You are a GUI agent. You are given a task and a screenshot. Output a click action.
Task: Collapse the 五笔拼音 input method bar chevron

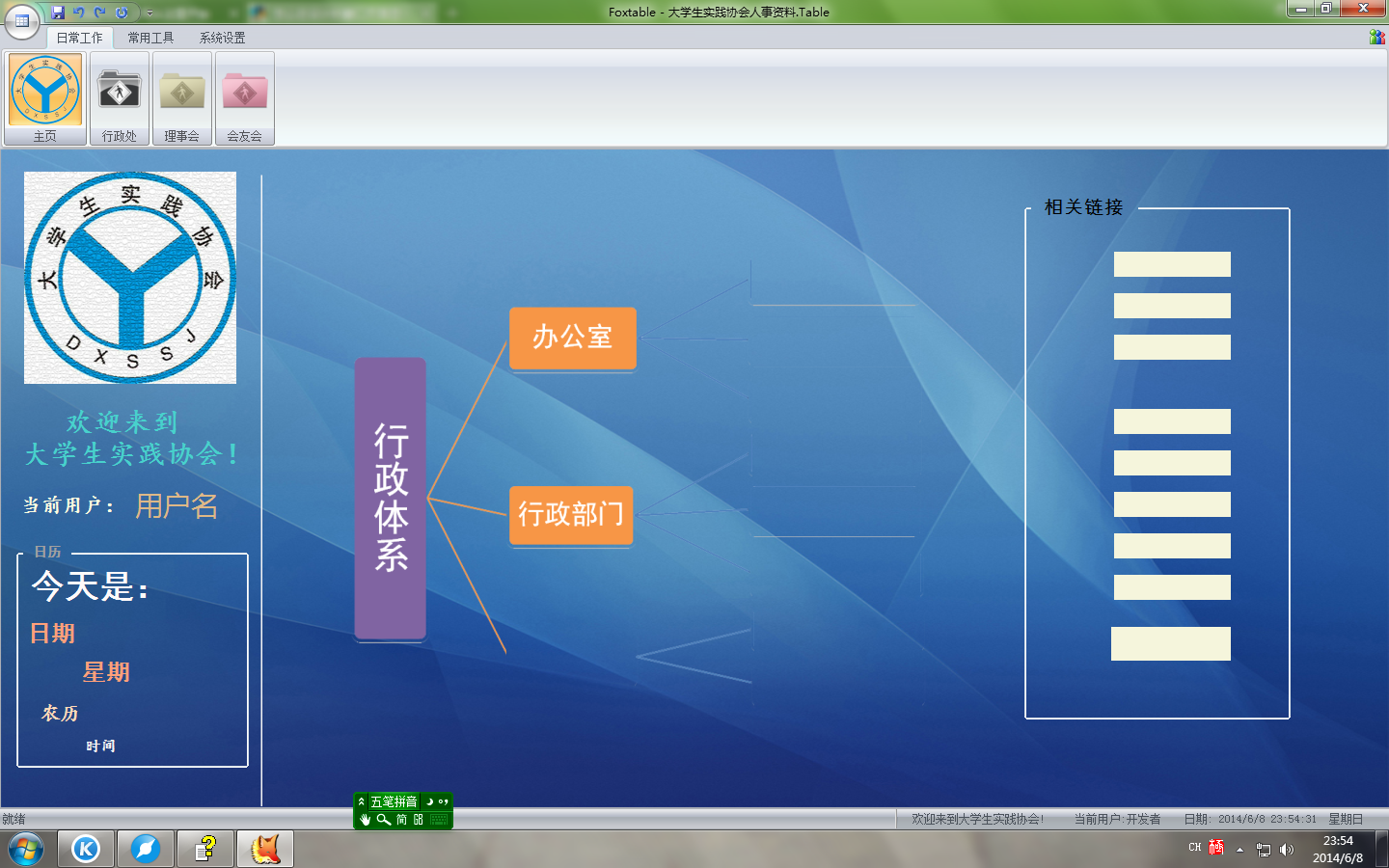(x=362, y=801)
